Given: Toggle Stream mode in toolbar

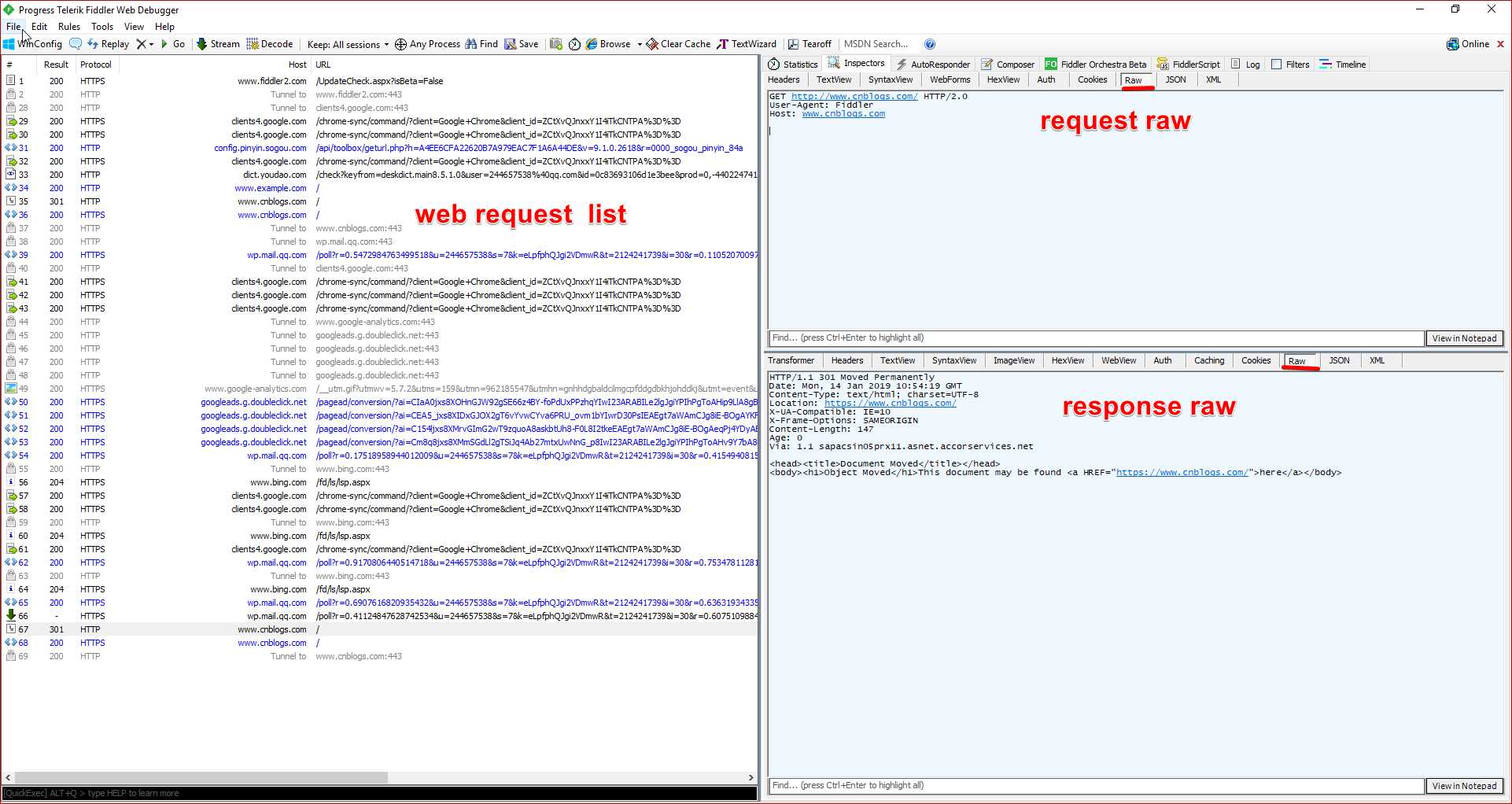Looking at the screenshot, I should click(218, 44).
